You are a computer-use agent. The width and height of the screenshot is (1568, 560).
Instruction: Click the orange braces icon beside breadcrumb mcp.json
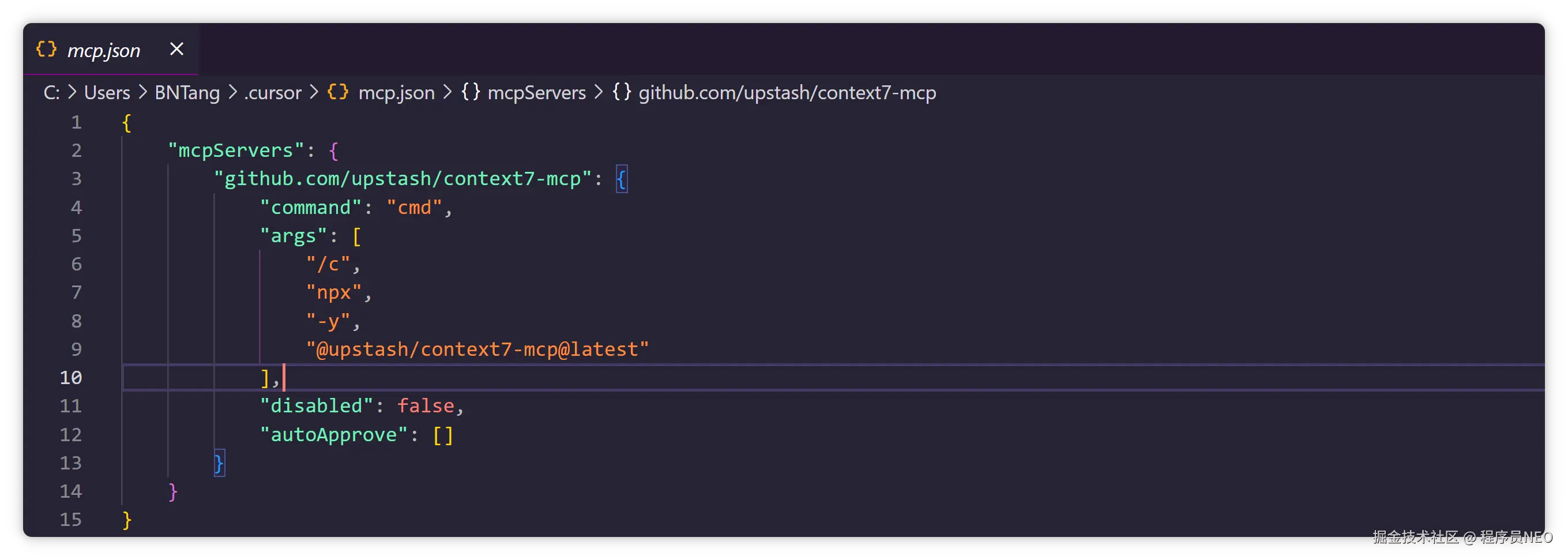coord(338,92)
